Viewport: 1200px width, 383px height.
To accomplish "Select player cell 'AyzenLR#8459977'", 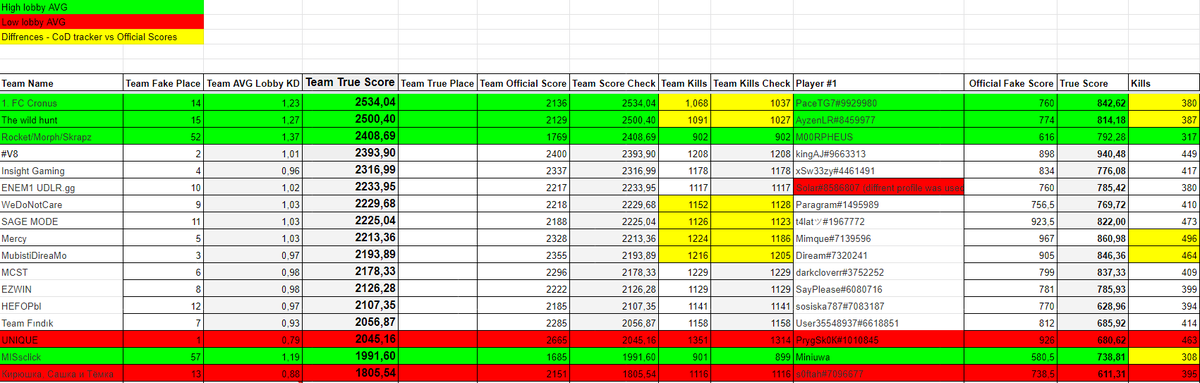I will [x=879, y=119].
